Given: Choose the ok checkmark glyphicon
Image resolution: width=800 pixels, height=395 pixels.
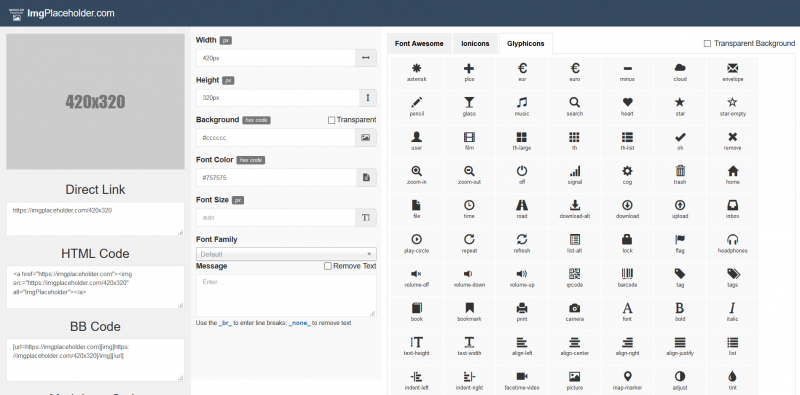Looking at the screenshot, I should click(x=680, y=141).
